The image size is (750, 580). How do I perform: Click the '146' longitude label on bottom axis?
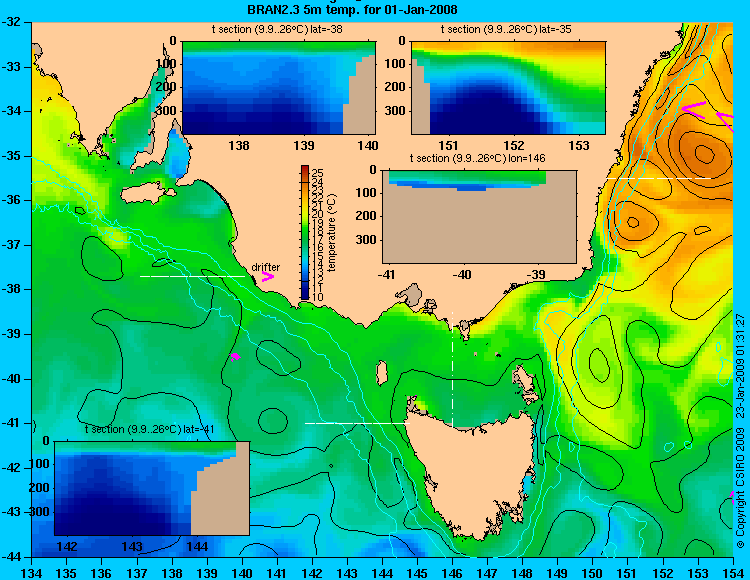click(x=452, y=573)
